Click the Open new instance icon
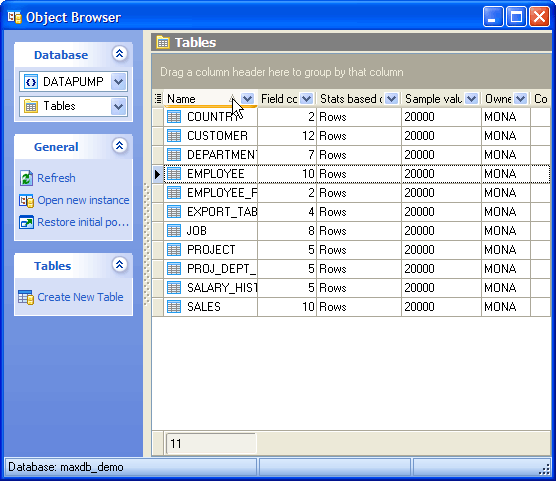This screenshot has height=481, width=556. tap(26, 200)
